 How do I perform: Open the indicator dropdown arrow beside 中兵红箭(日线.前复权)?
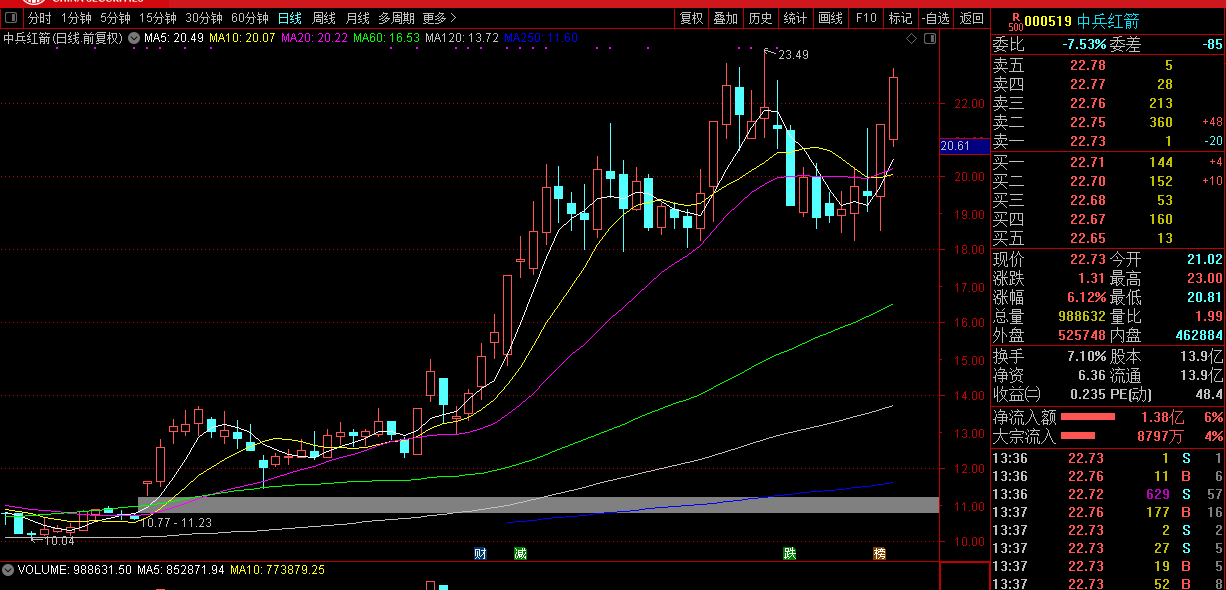point(134,38)
